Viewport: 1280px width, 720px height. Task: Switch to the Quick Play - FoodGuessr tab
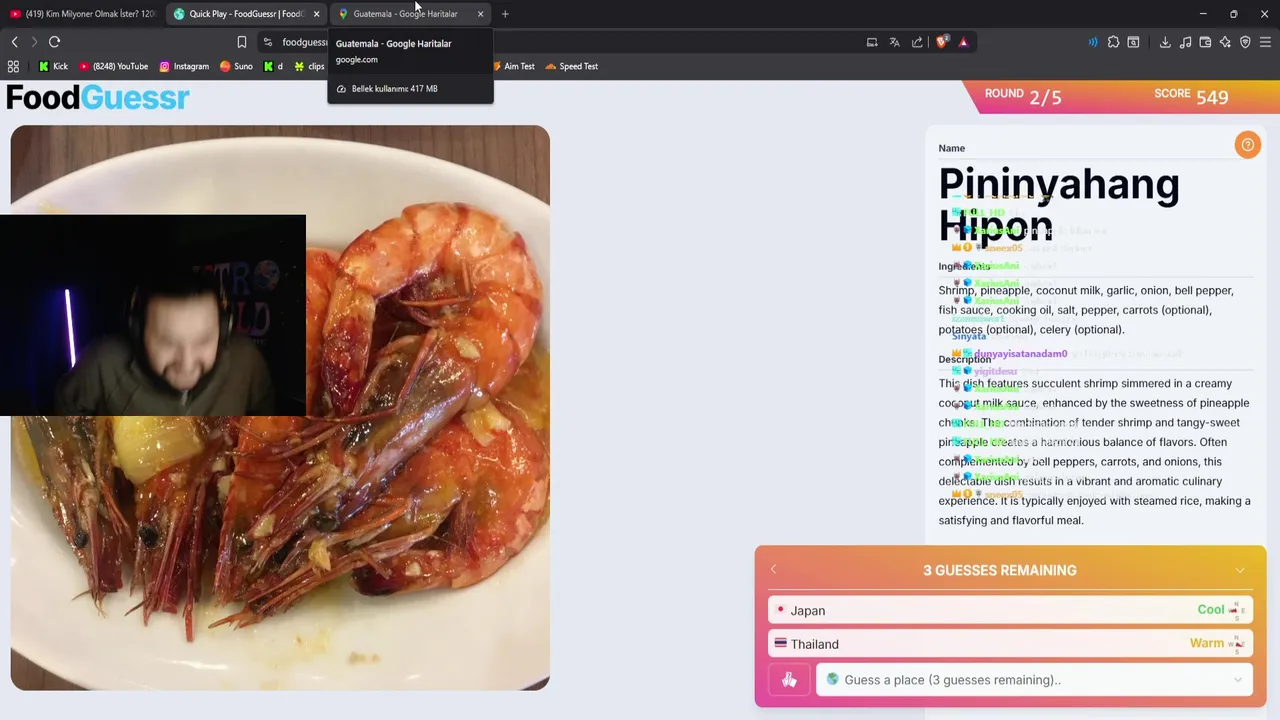pyautogui.click(x=245, y=14)
